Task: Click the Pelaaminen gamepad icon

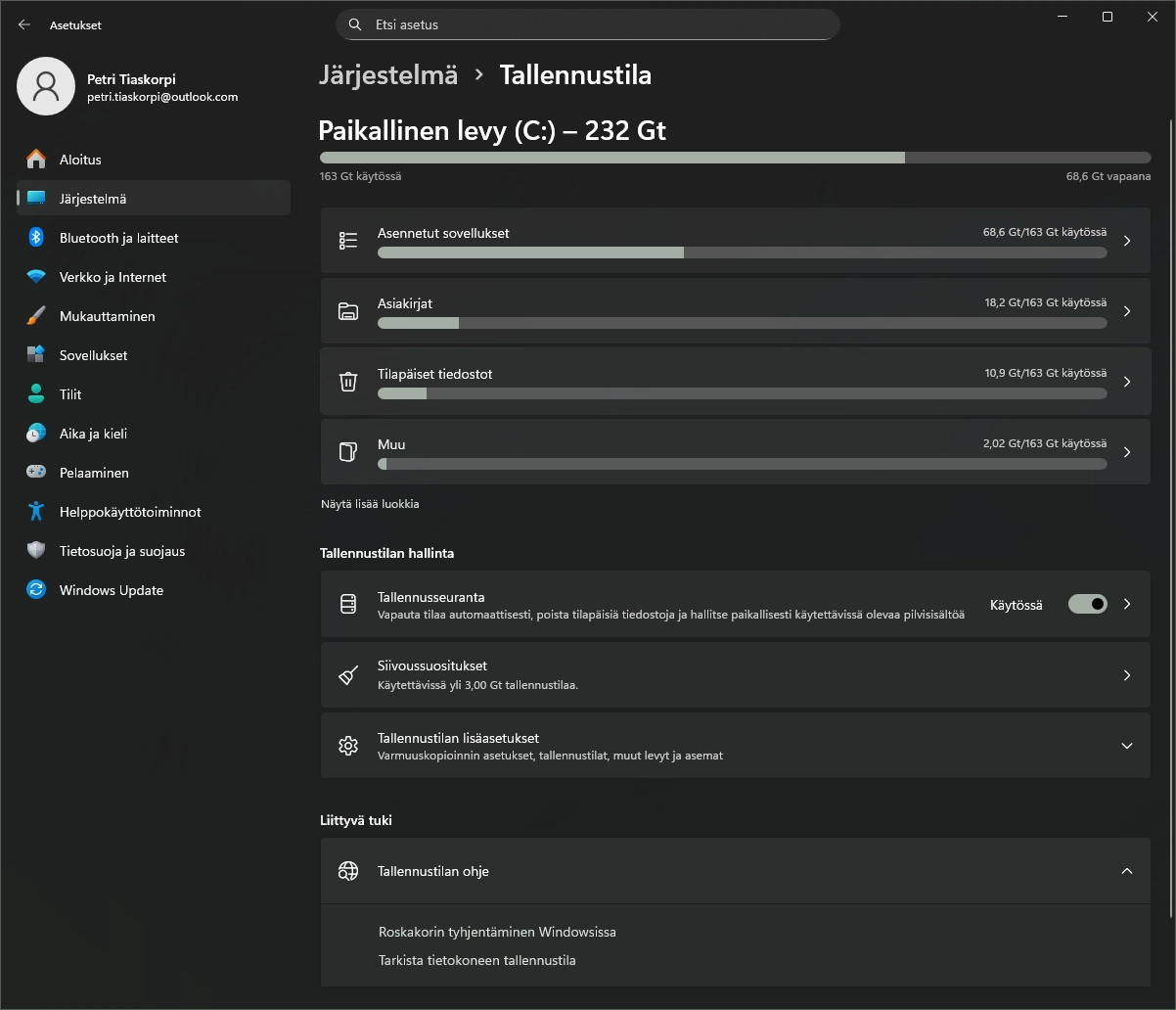Action: tap(36, 473)
